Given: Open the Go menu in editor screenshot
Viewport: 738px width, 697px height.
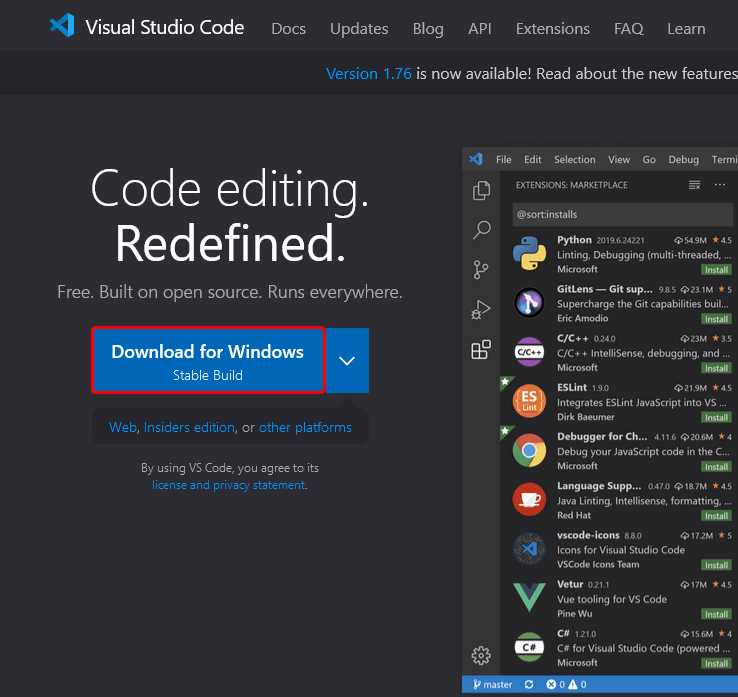Looking at the screenshot, I should click(x=649, y=160).
